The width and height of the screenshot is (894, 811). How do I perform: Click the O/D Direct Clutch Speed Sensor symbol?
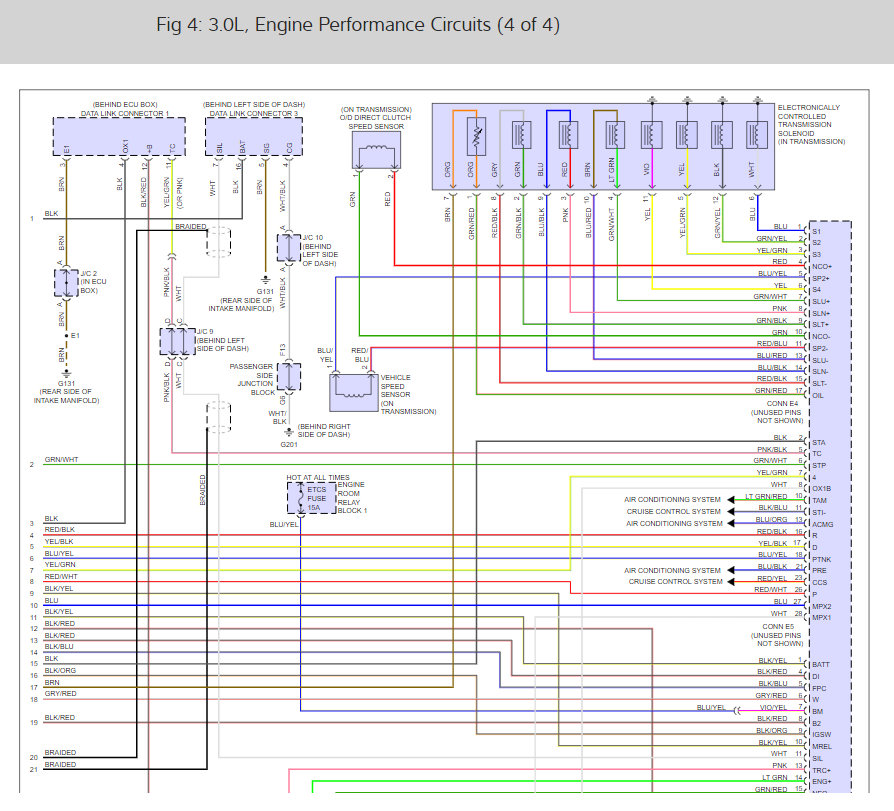(375, 151)
